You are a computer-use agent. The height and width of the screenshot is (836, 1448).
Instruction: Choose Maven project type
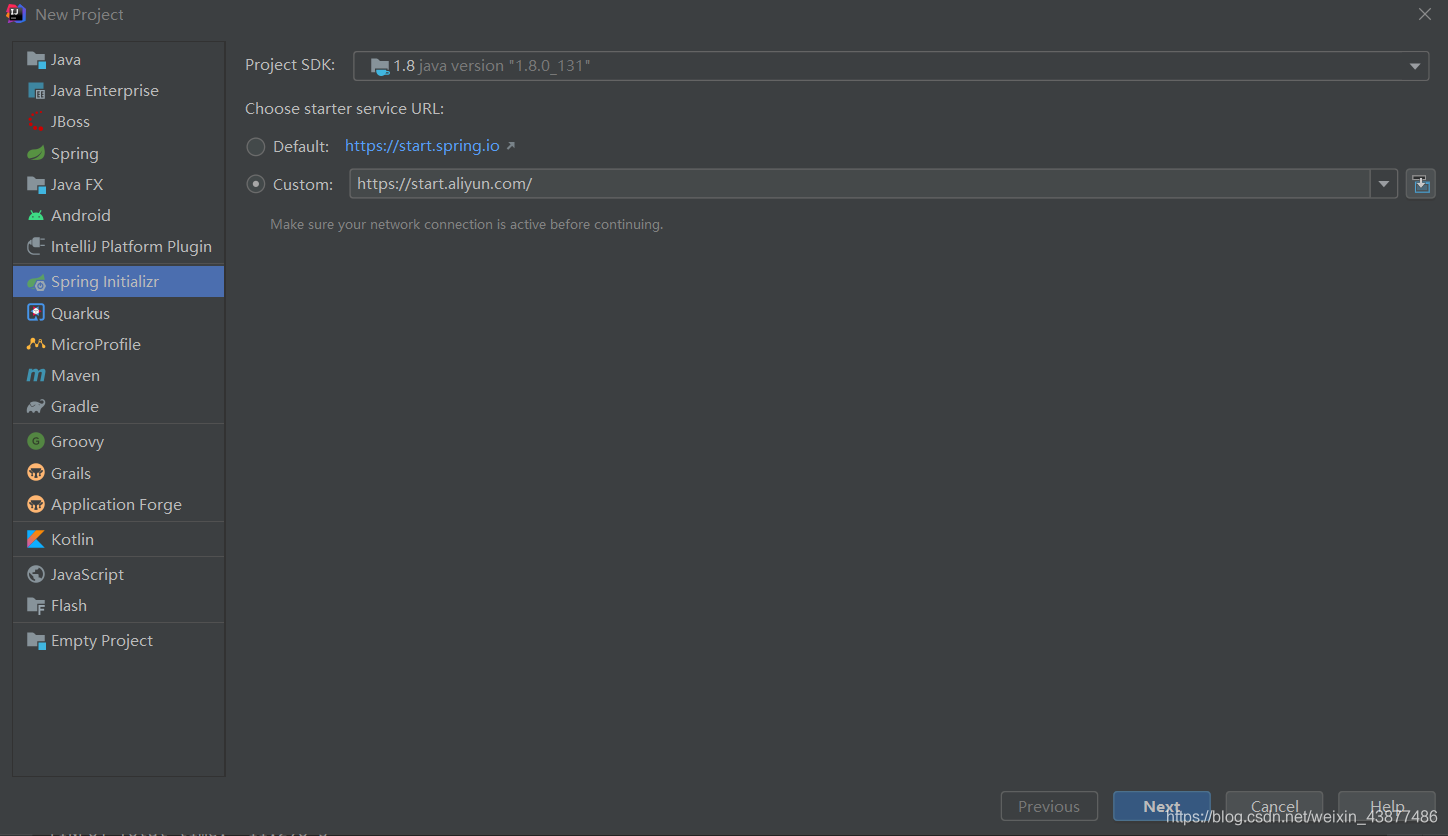click(x=118, y=376)
